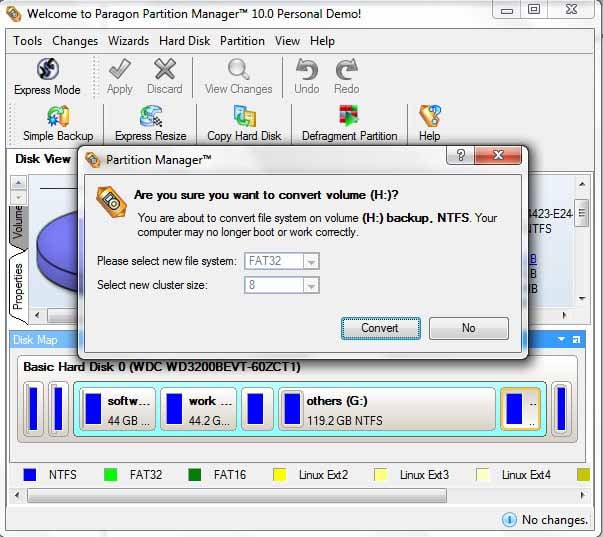Click bottom scrollbar right arrow
603x537 pixels.
[582, 495]
